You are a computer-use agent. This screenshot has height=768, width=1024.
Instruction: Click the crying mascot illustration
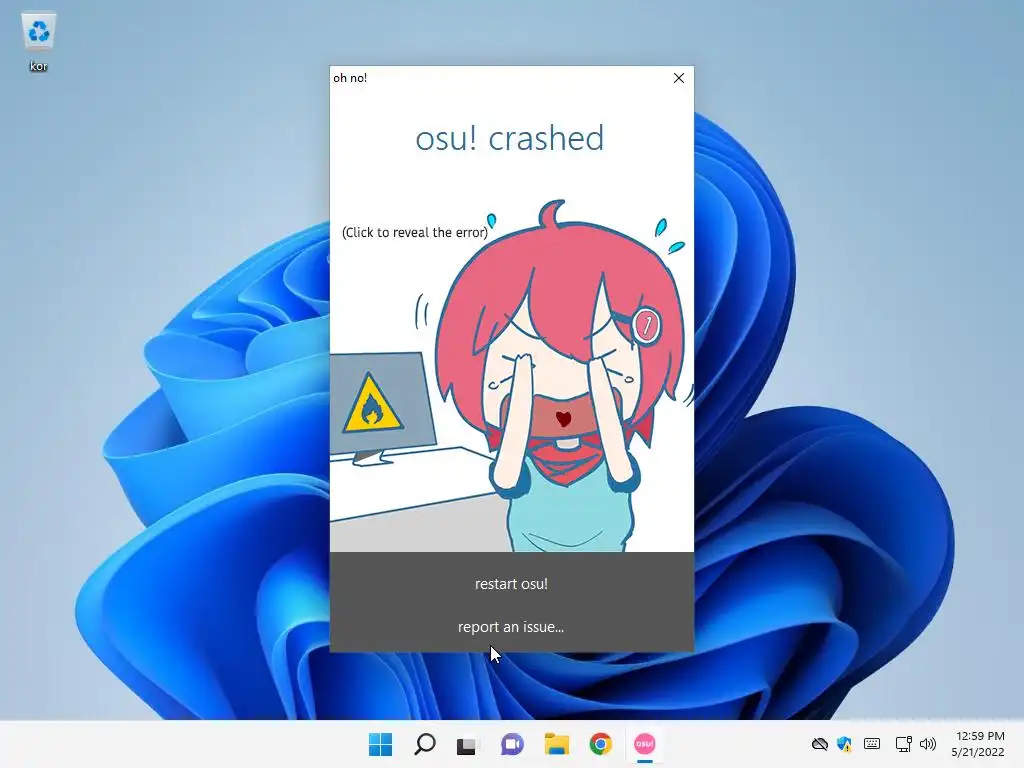pos(559,376)
